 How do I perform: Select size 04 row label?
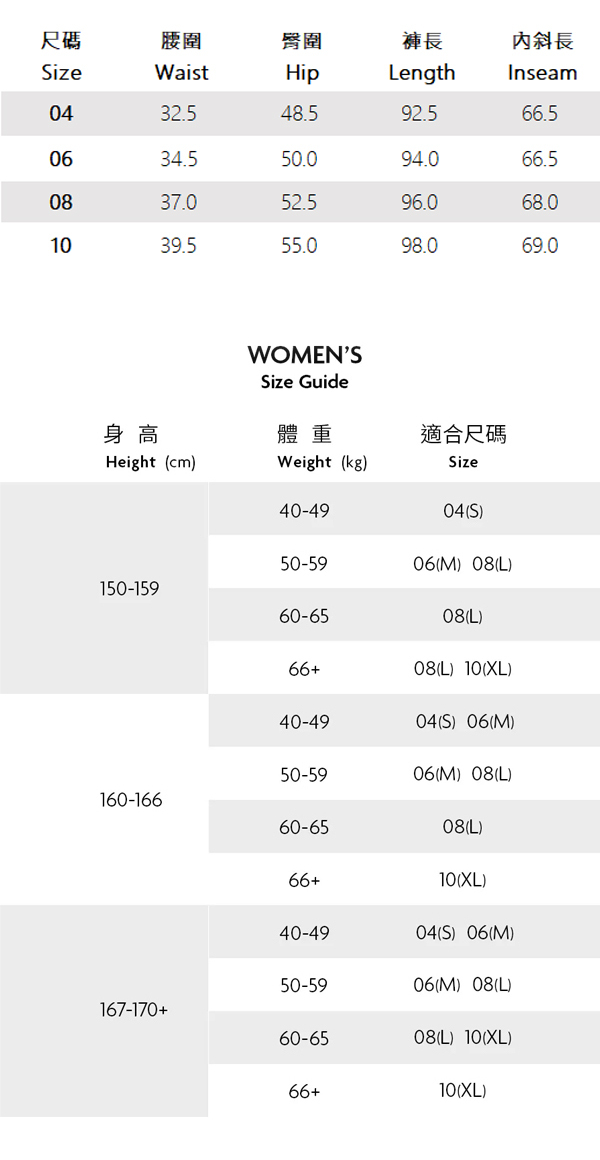(x=61, y=114)
